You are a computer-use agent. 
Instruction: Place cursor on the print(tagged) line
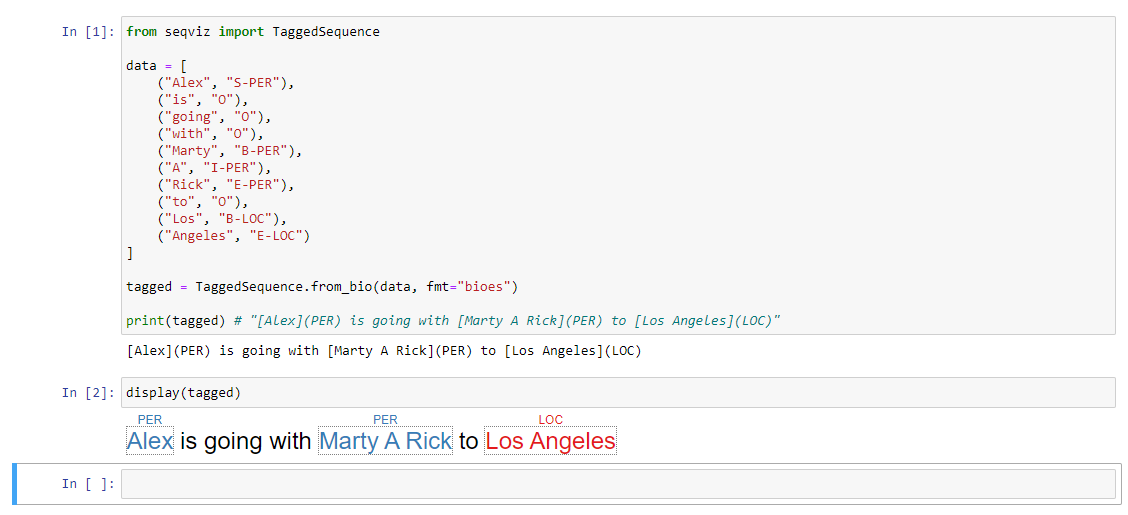point(452,321)
